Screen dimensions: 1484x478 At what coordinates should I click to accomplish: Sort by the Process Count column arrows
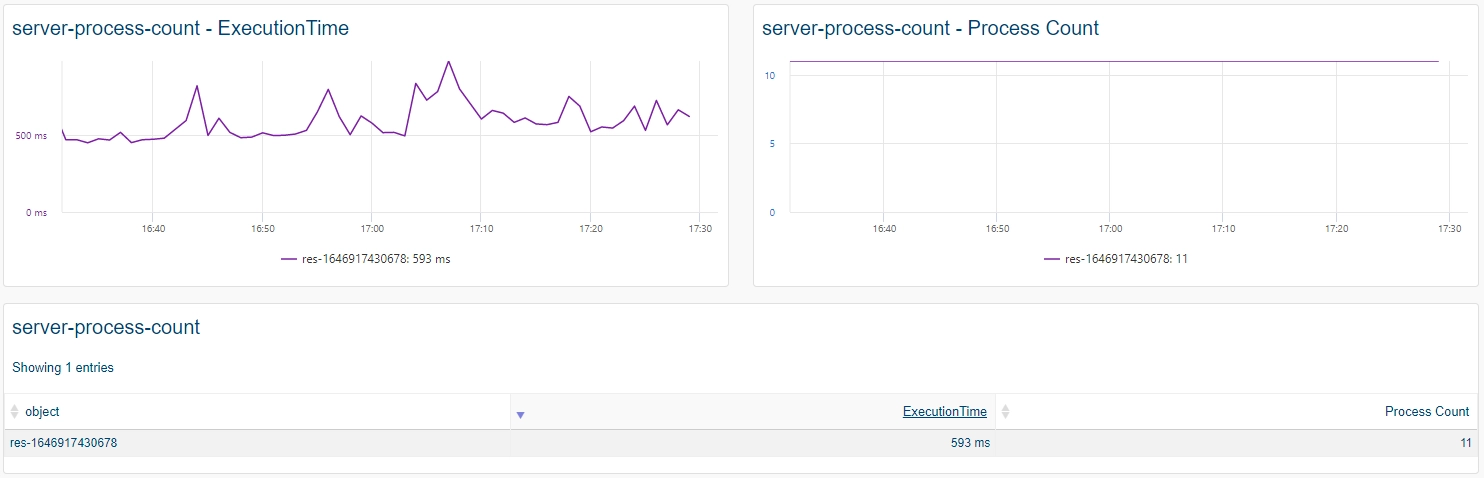[x=1006, y=412]
